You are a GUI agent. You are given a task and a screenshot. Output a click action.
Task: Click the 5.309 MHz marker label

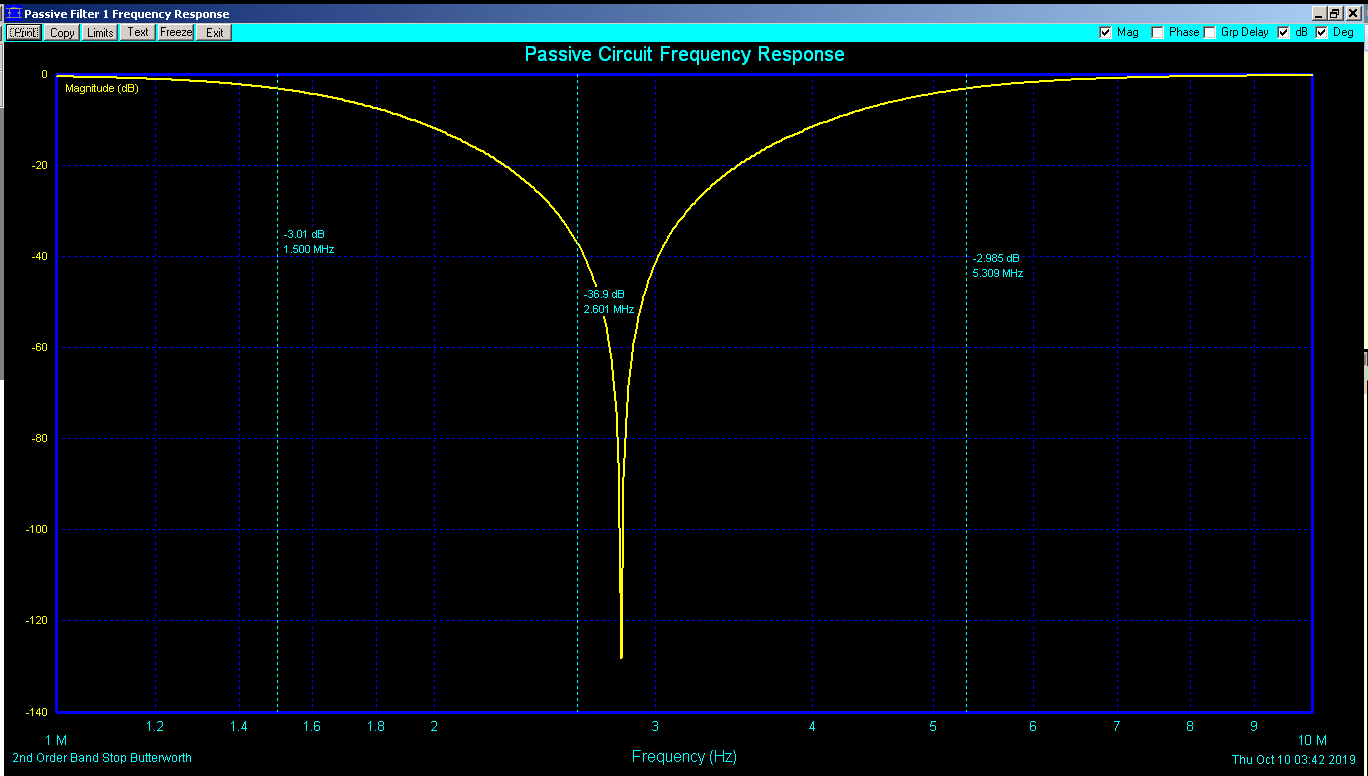point(998,273)
